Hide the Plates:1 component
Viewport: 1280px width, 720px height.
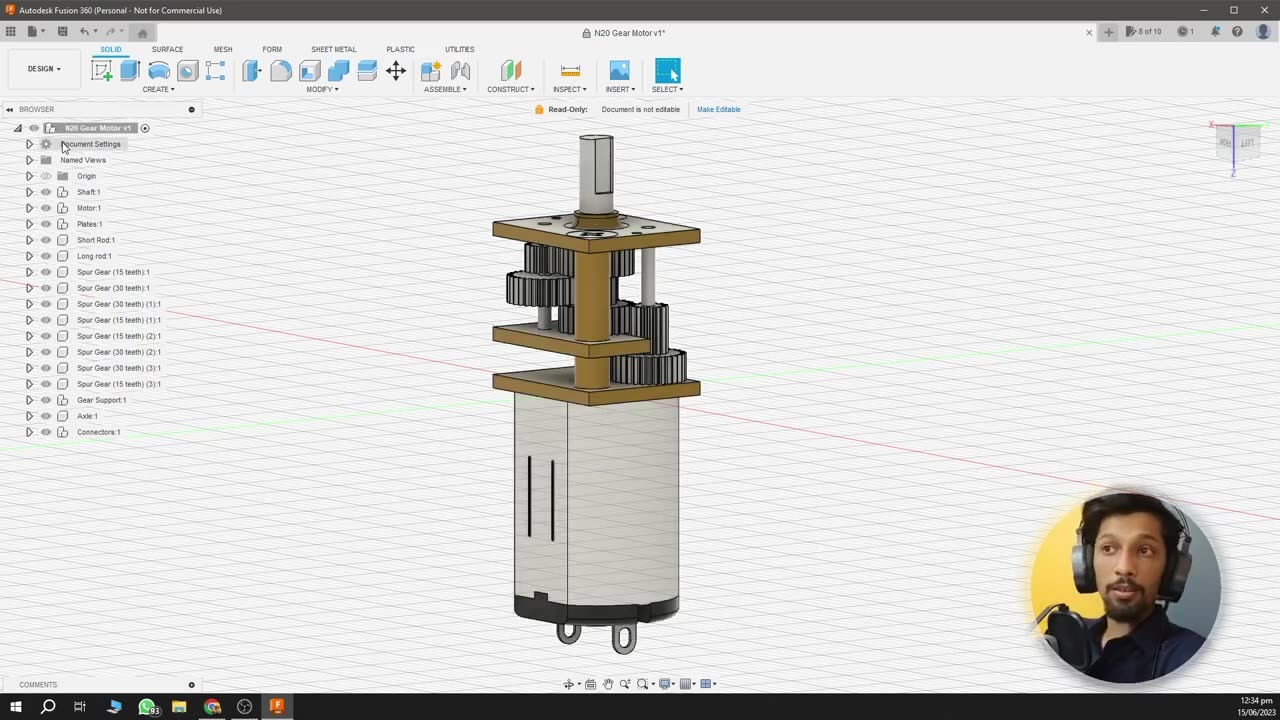(46, 224)
